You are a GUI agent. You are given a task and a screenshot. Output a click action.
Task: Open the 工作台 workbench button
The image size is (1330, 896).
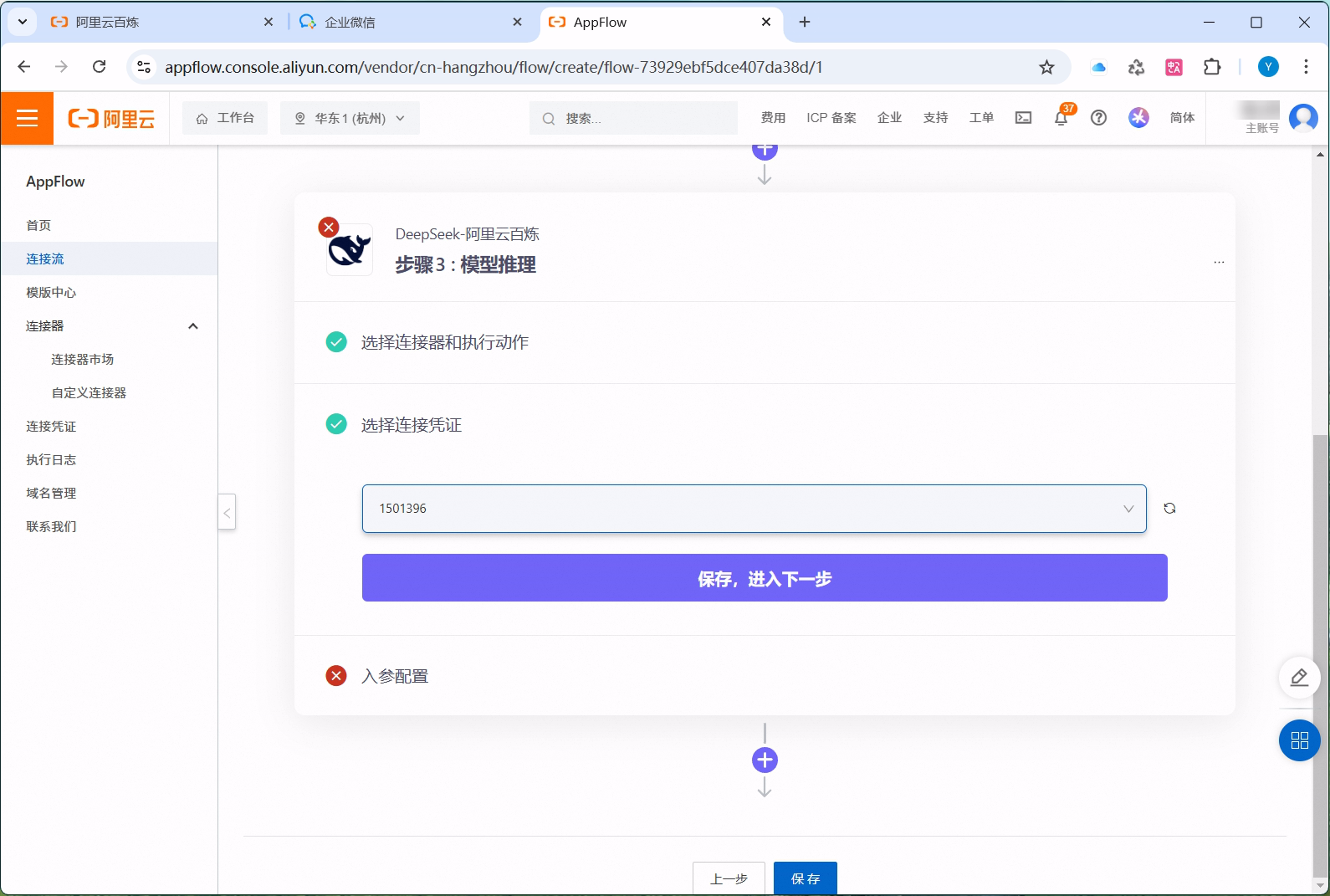point(225,118)
